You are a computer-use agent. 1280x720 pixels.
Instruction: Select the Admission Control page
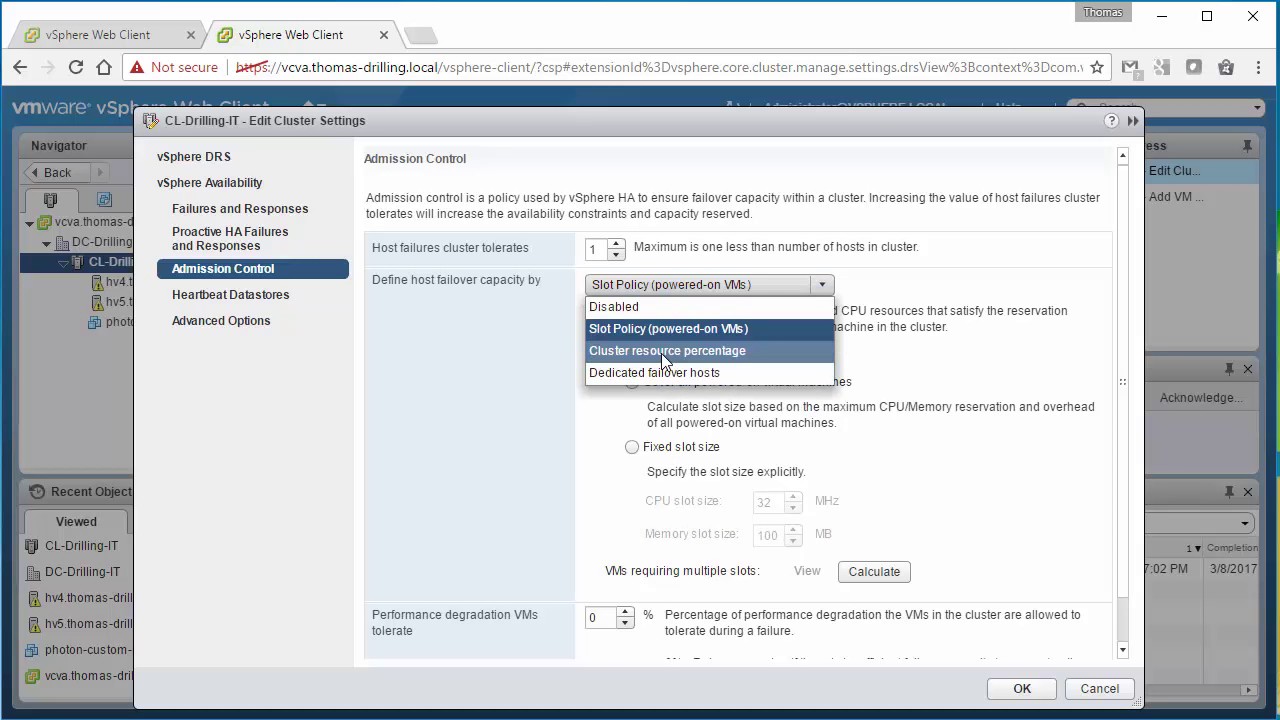click(253, 269)
